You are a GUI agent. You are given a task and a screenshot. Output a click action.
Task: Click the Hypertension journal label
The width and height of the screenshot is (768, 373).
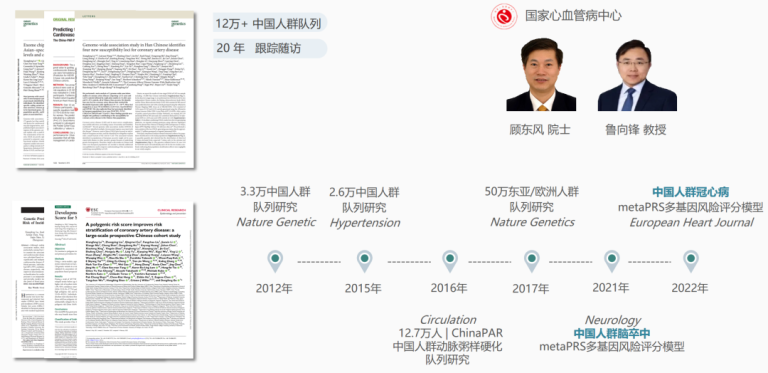[x=364, y=223]
